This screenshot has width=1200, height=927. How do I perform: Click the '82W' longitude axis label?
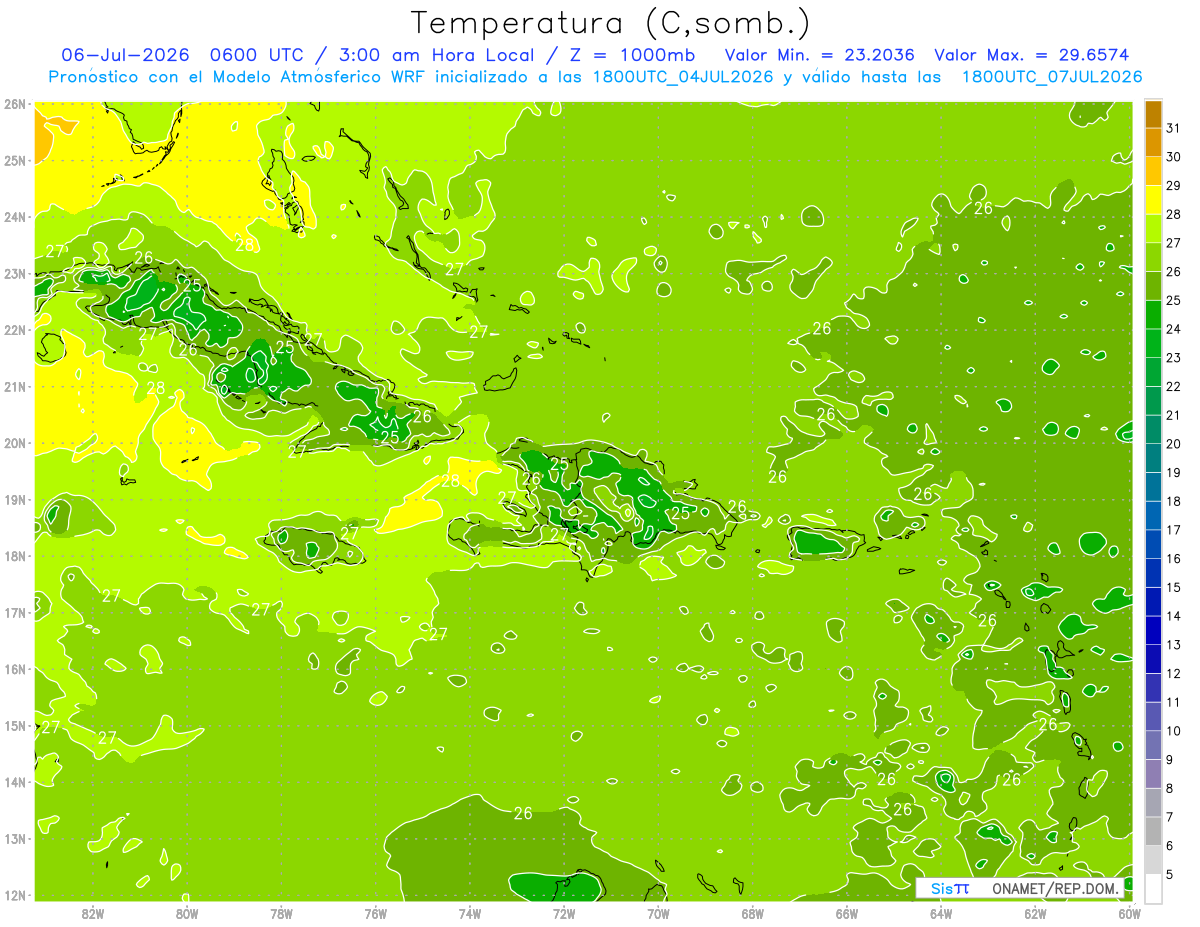[93, 913]
